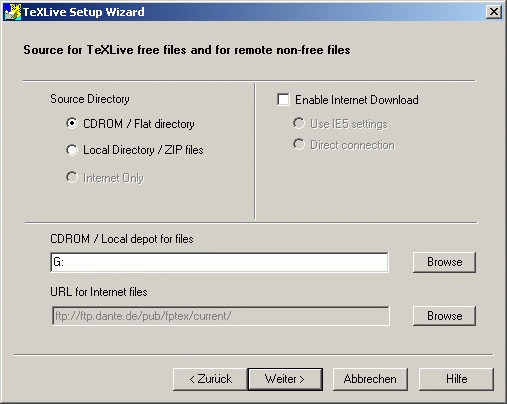Click the TeXLive icon in the title bar
The image size is (507, 404).
click(x=12, y=12)
